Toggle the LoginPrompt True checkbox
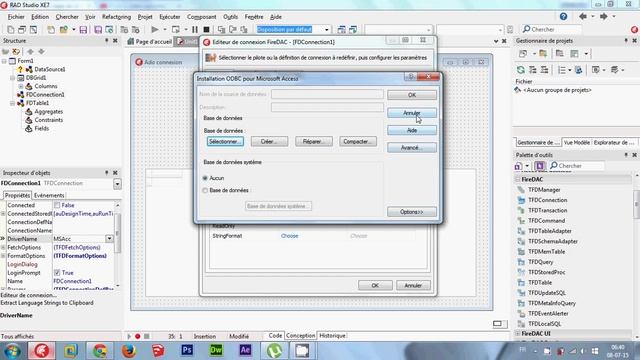 57,273
